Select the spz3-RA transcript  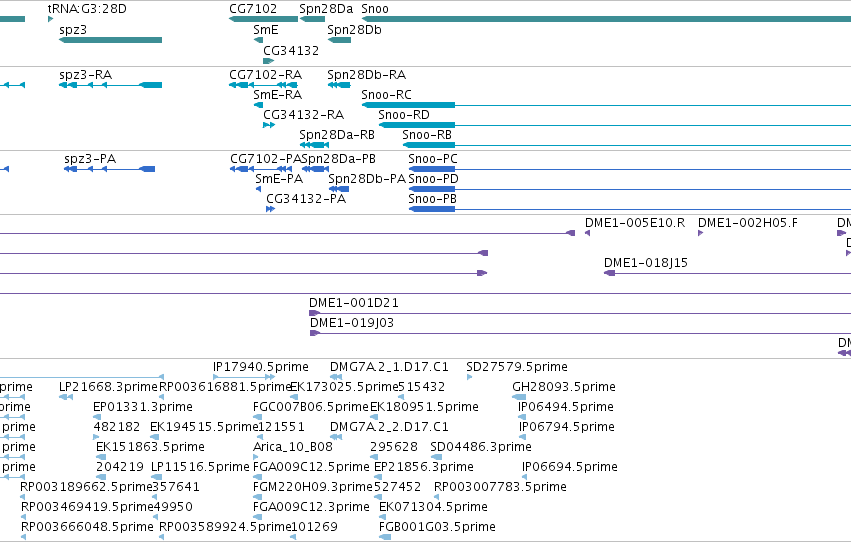coord(111,85)
